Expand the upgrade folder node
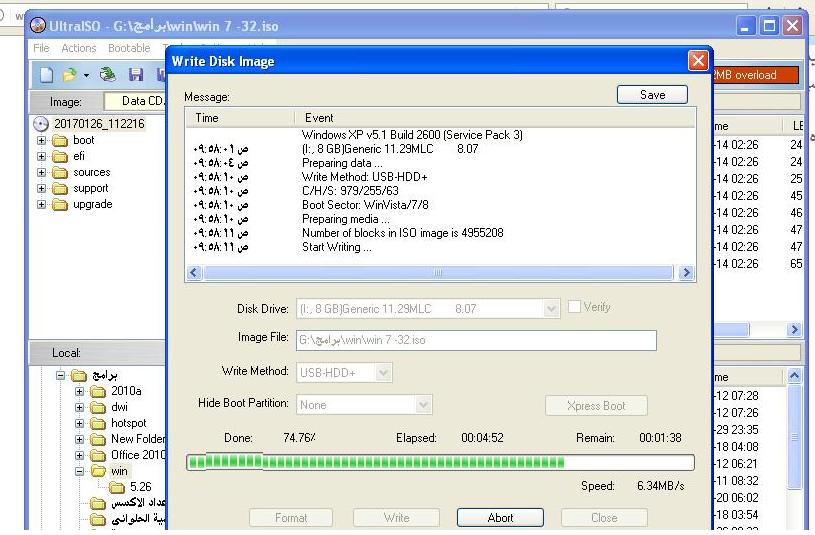The width and height of the screenshot is (815, 535). coord(42,205)
